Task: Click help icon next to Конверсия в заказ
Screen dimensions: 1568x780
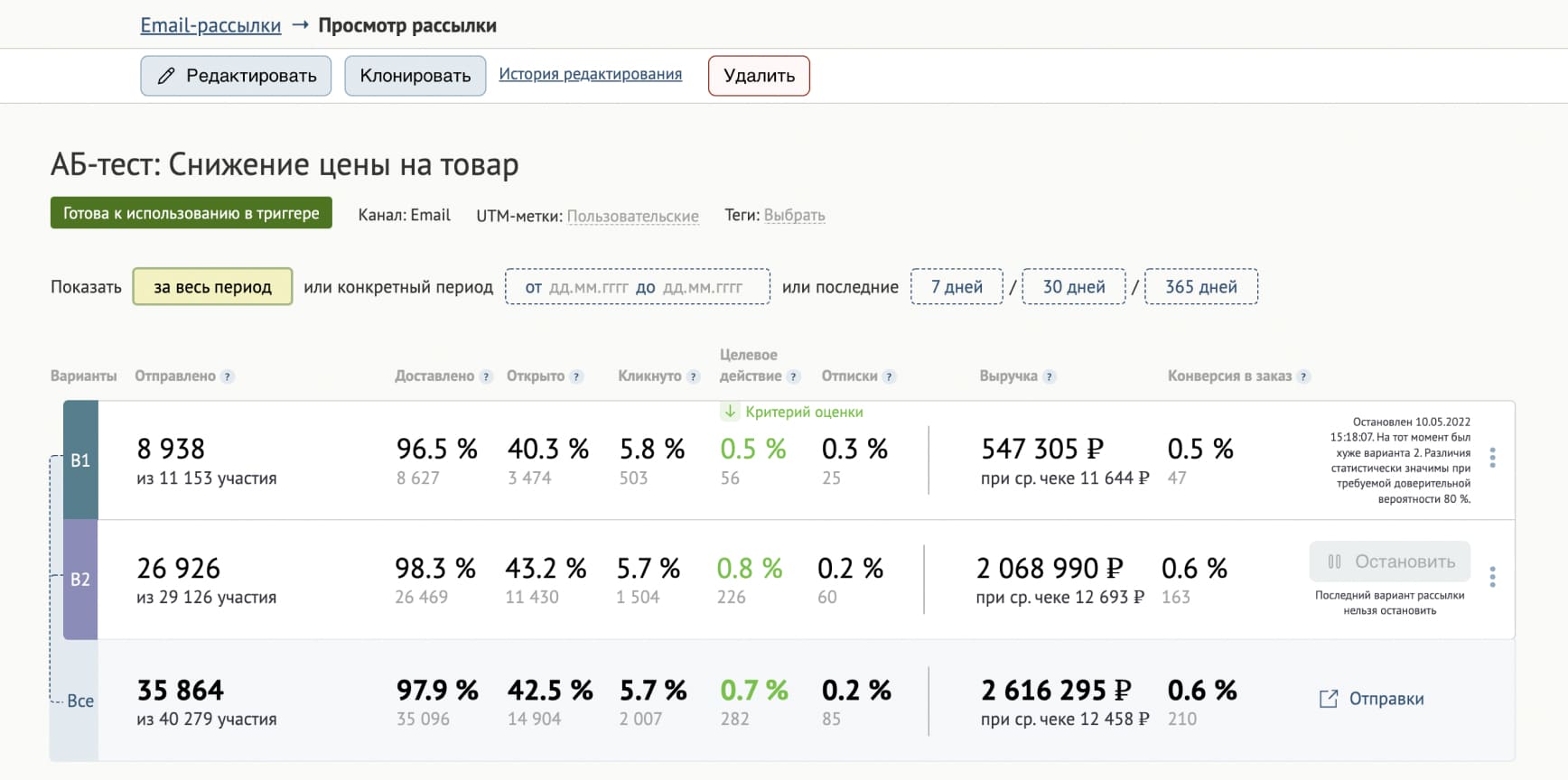Action: 1303,376
